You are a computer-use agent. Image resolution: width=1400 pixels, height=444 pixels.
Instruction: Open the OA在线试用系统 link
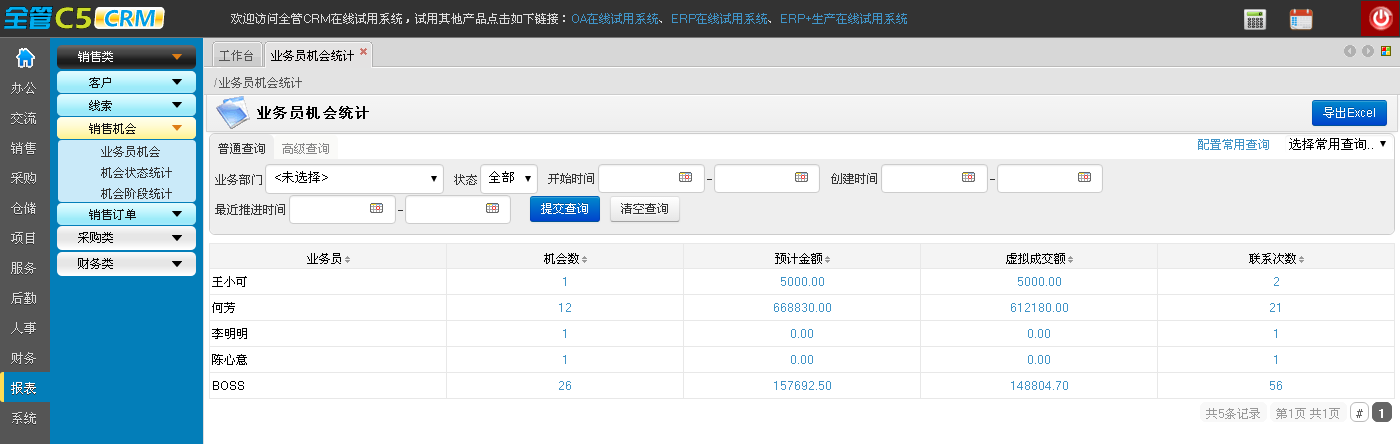[x=615, y=19]
